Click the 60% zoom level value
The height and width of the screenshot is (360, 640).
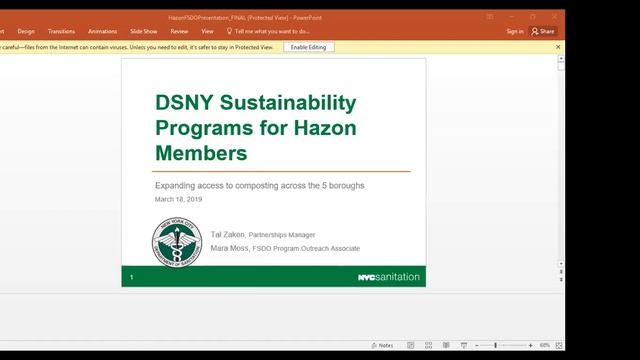pyautogui.click(x=544, y=345)
